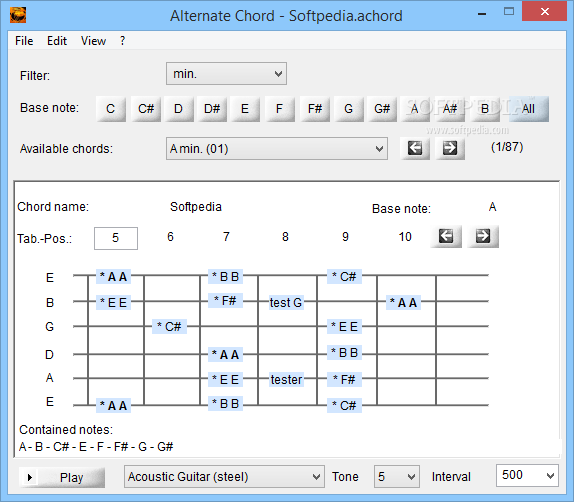Screen dimensions: 574x502
Task: Shift tab position right with arrow button
Action: (x=483, y=237)
